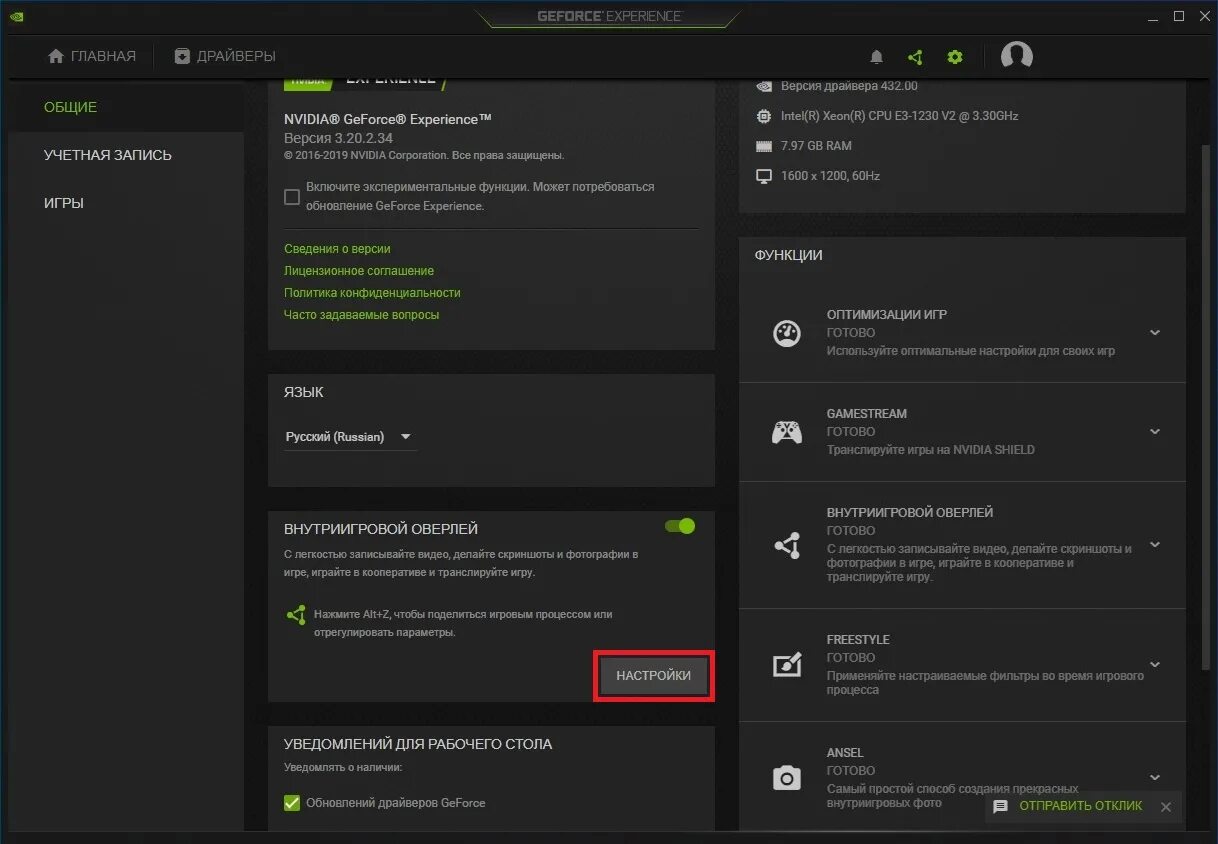Click the Версия драйвера 432.00 text
Viewport: 1218px width, 844px height.
849,86
